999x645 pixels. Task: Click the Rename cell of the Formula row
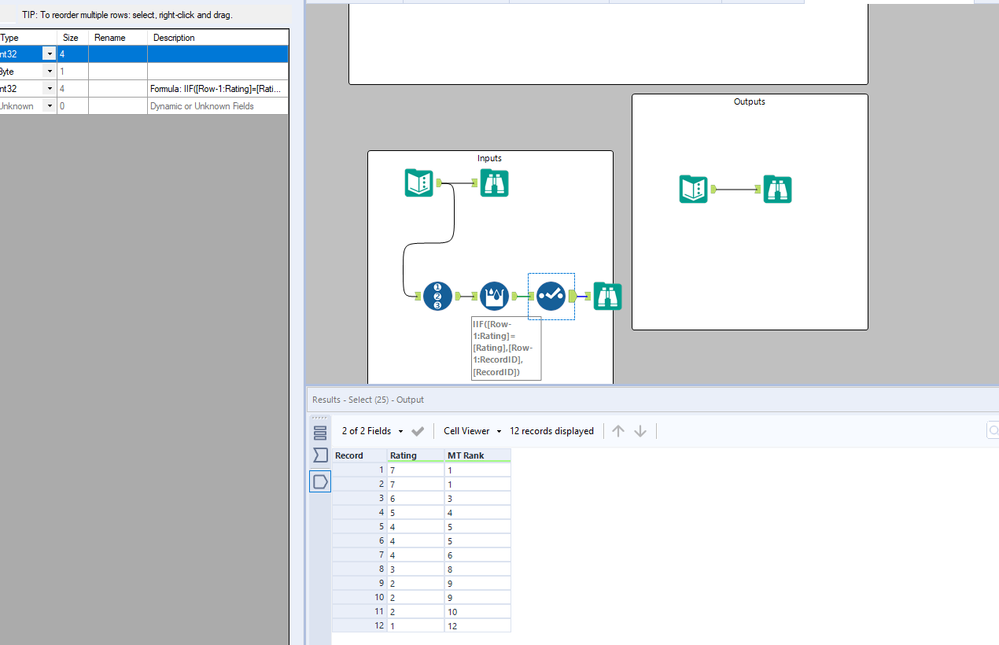point(118,89)
